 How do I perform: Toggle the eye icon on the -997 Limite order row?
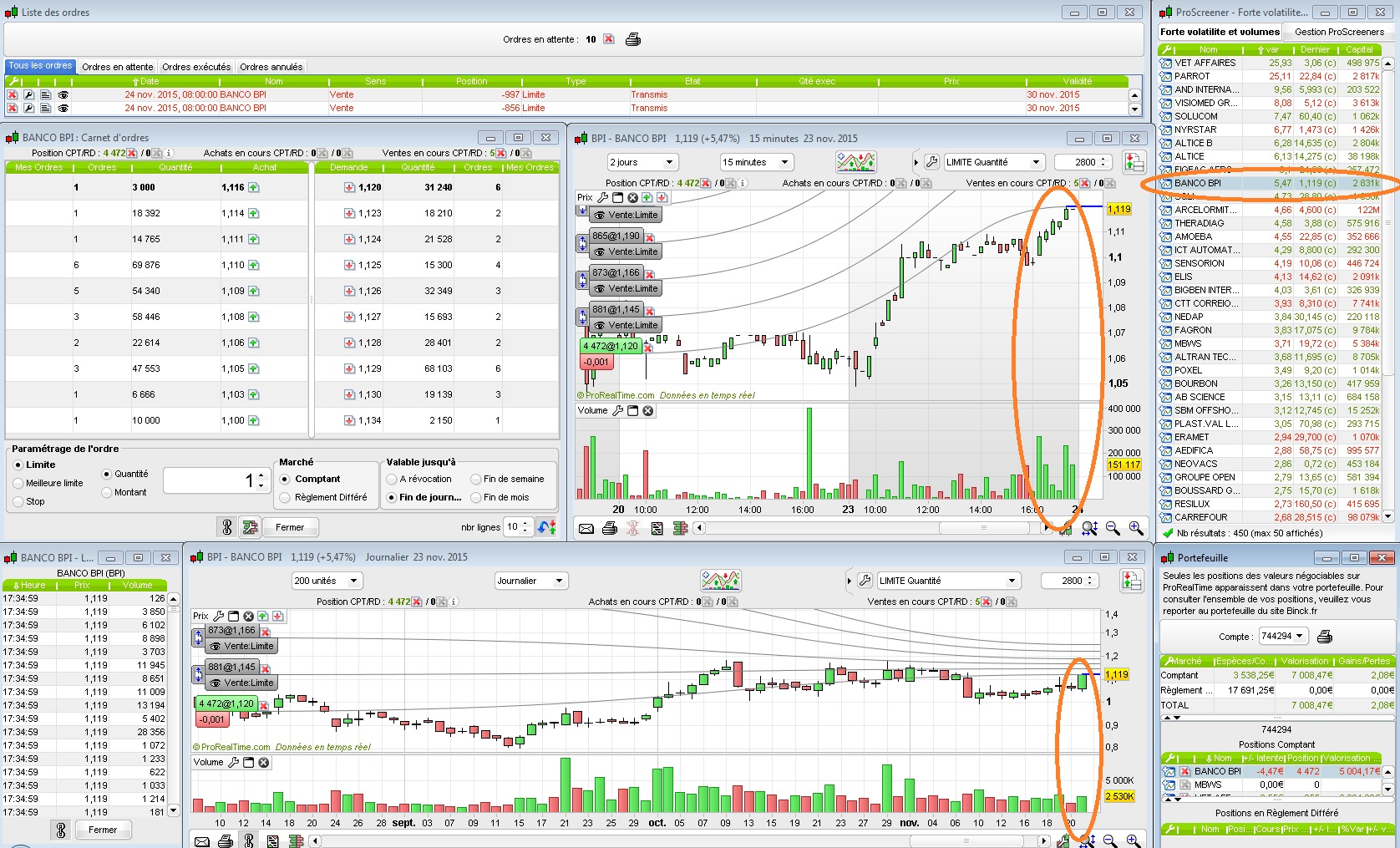click(x=63, y=95)
